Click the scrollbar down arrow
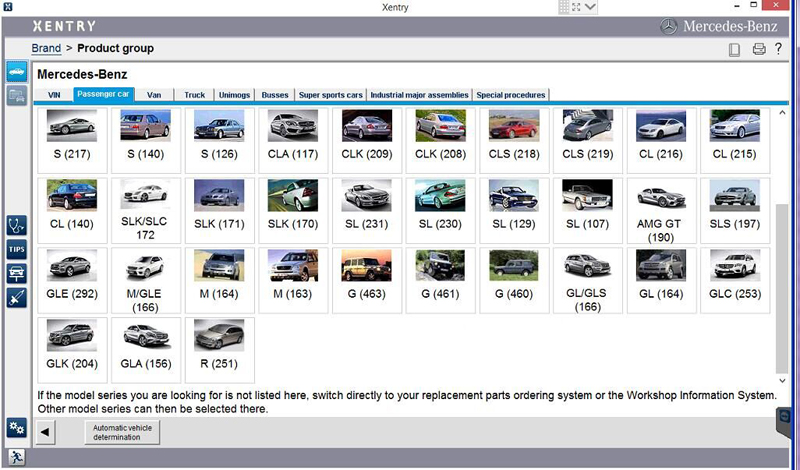 [782, 380]
